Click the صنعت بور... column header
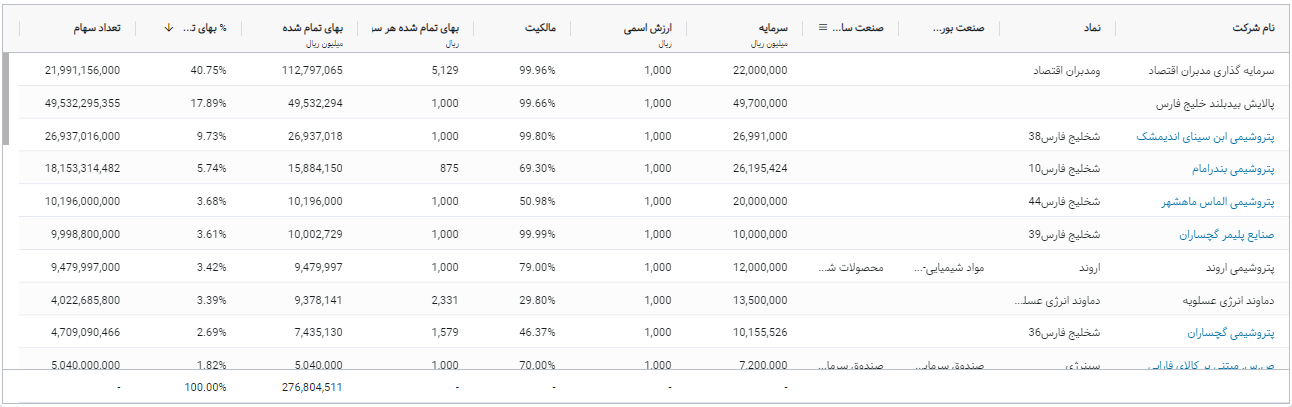Image resolution: width=1292 pixels, height=407 pixels. pyautogui.click(x=958, y=28)
